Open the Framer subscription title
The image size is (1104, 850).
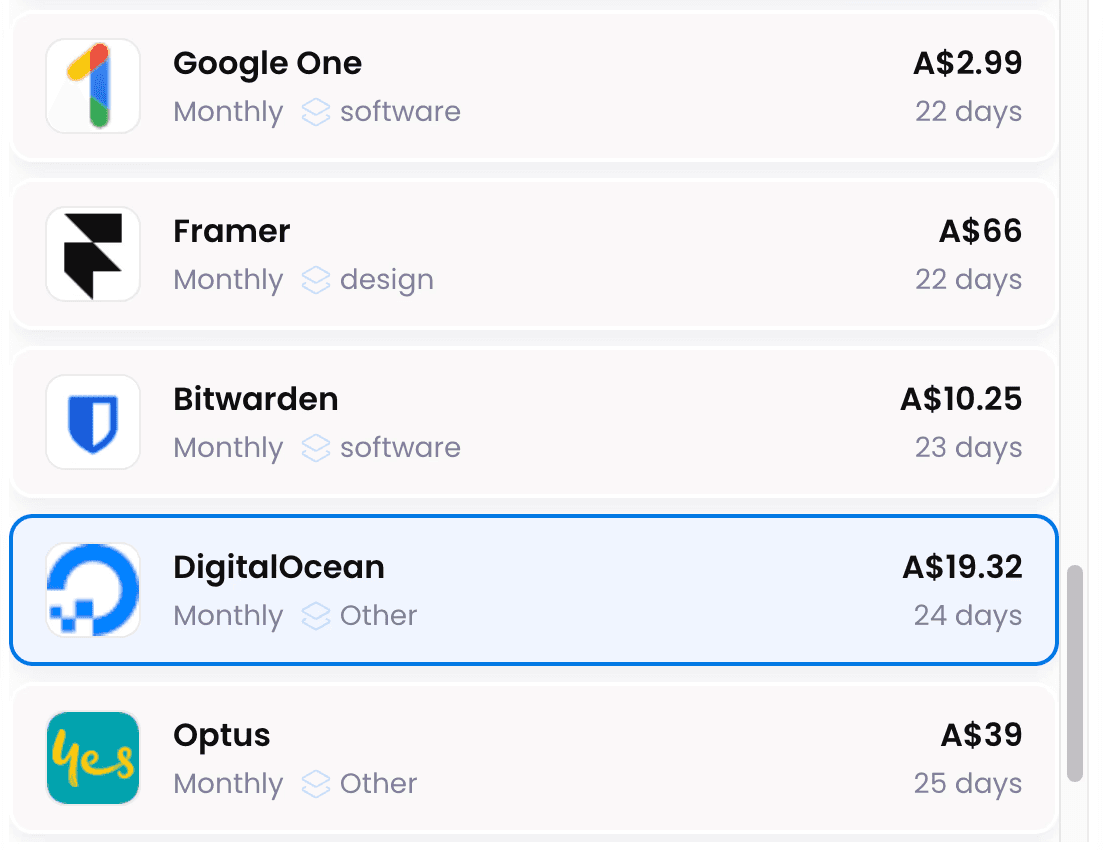pos(231,231)
